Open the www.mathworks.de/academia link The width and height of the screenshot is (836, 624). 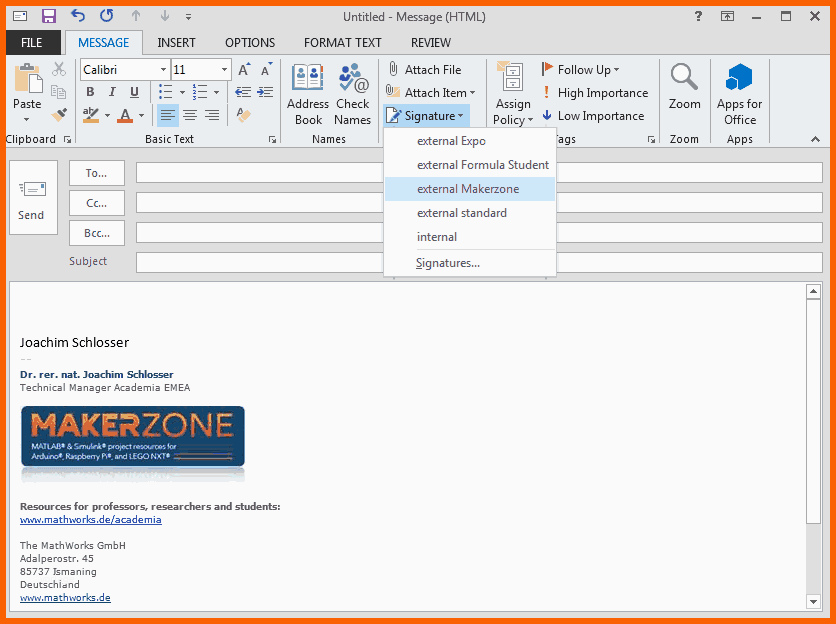click(x=91, y=519)
